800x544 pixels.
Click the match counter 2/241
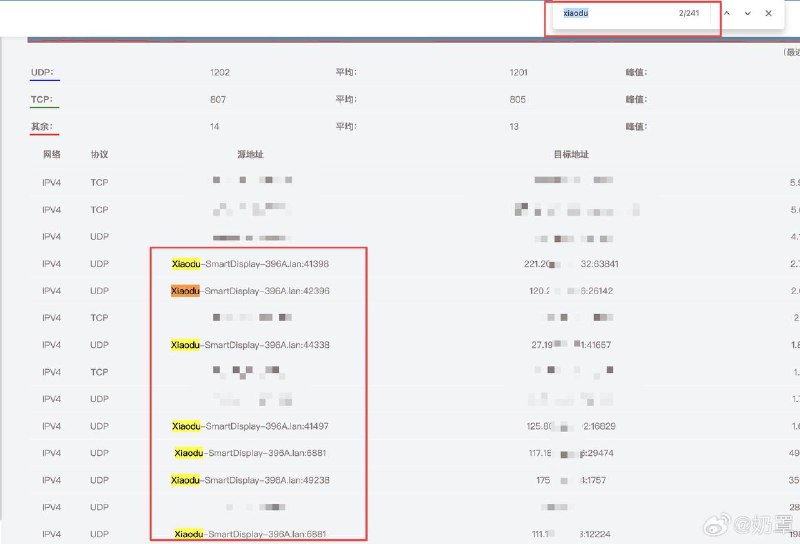point(689,13)
